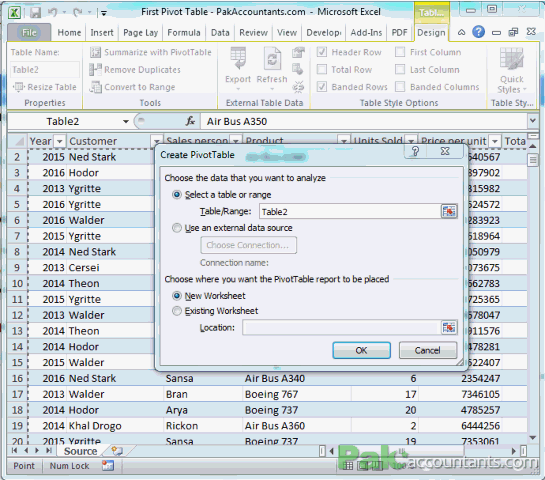Go to last sheet navigation arrow
The image size is (545, 480).
click(x=49, y=450)
